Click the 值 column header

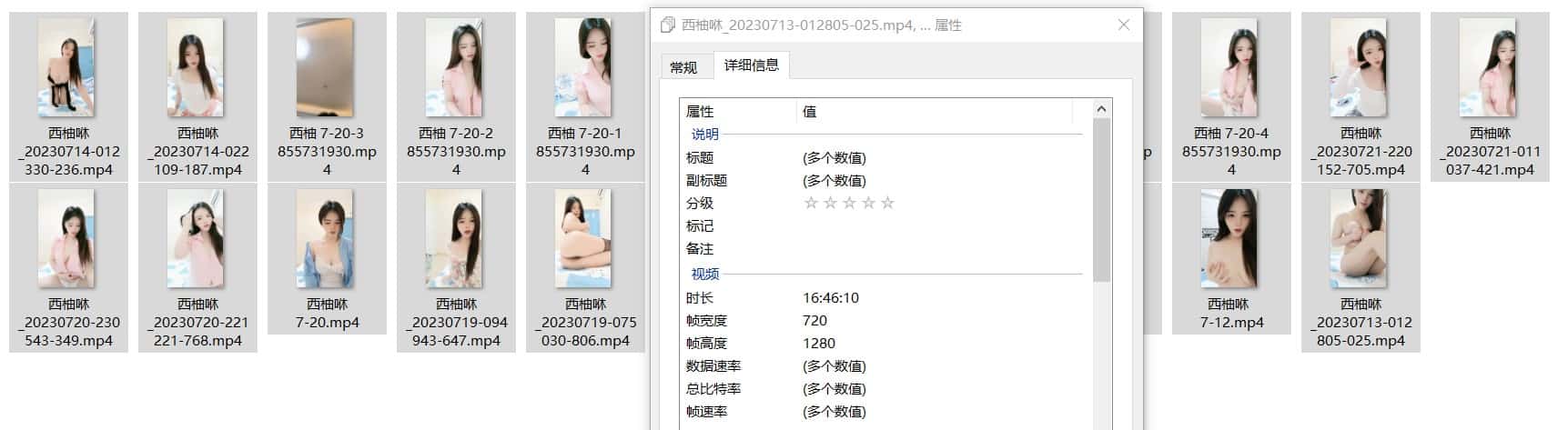point(935,111)
